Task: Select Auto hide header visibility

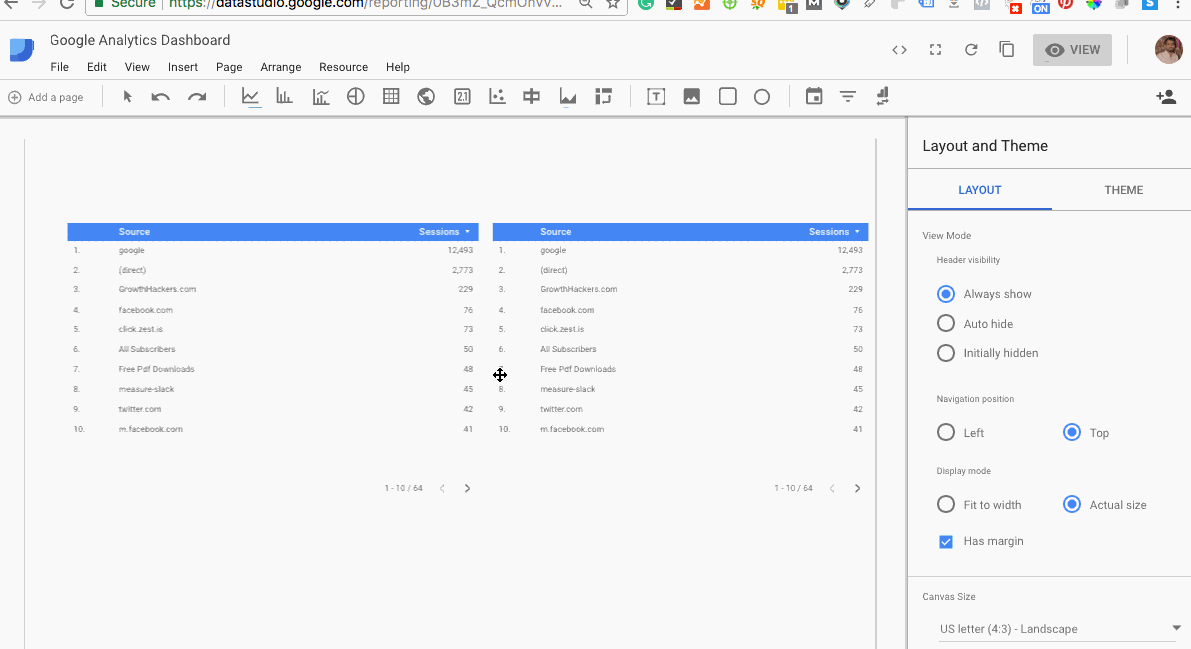Action: pyautogui.click(x=946, y=324)
